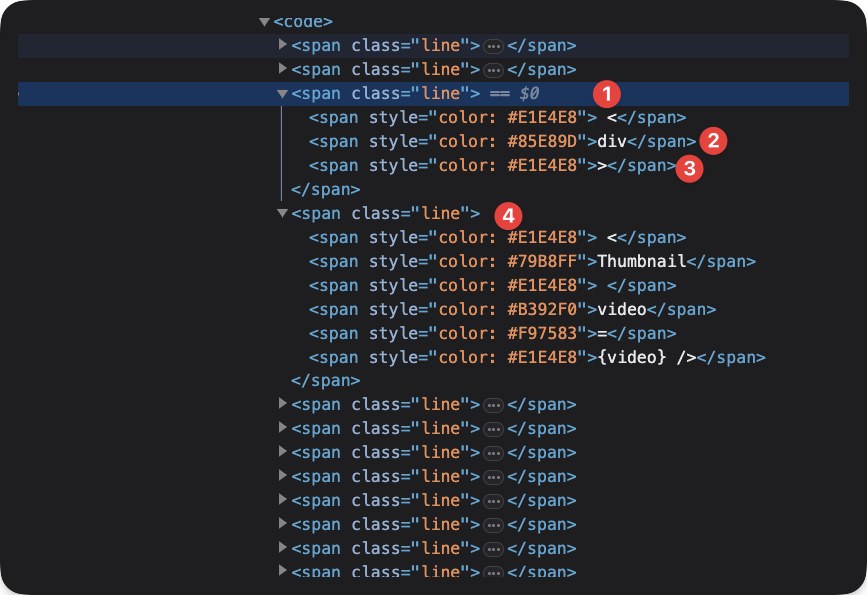Click ellipsis on first line span below Thumbnail block
Viewport: 867px width, 595px height.
tap(492, 404)
